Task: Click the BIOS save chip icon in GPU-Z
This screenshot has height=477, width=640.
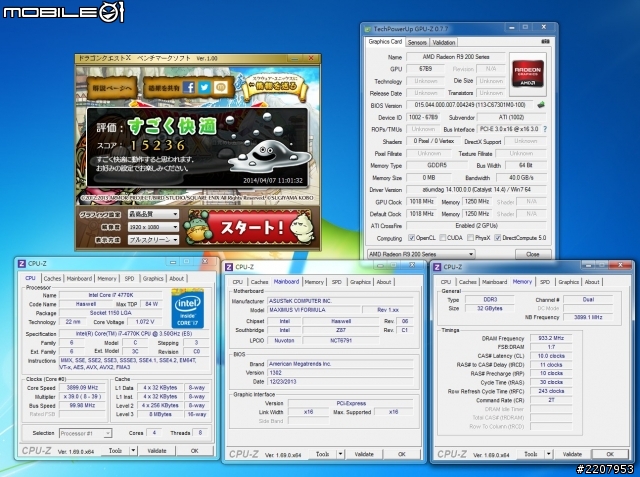Action: tap(541, 105)
